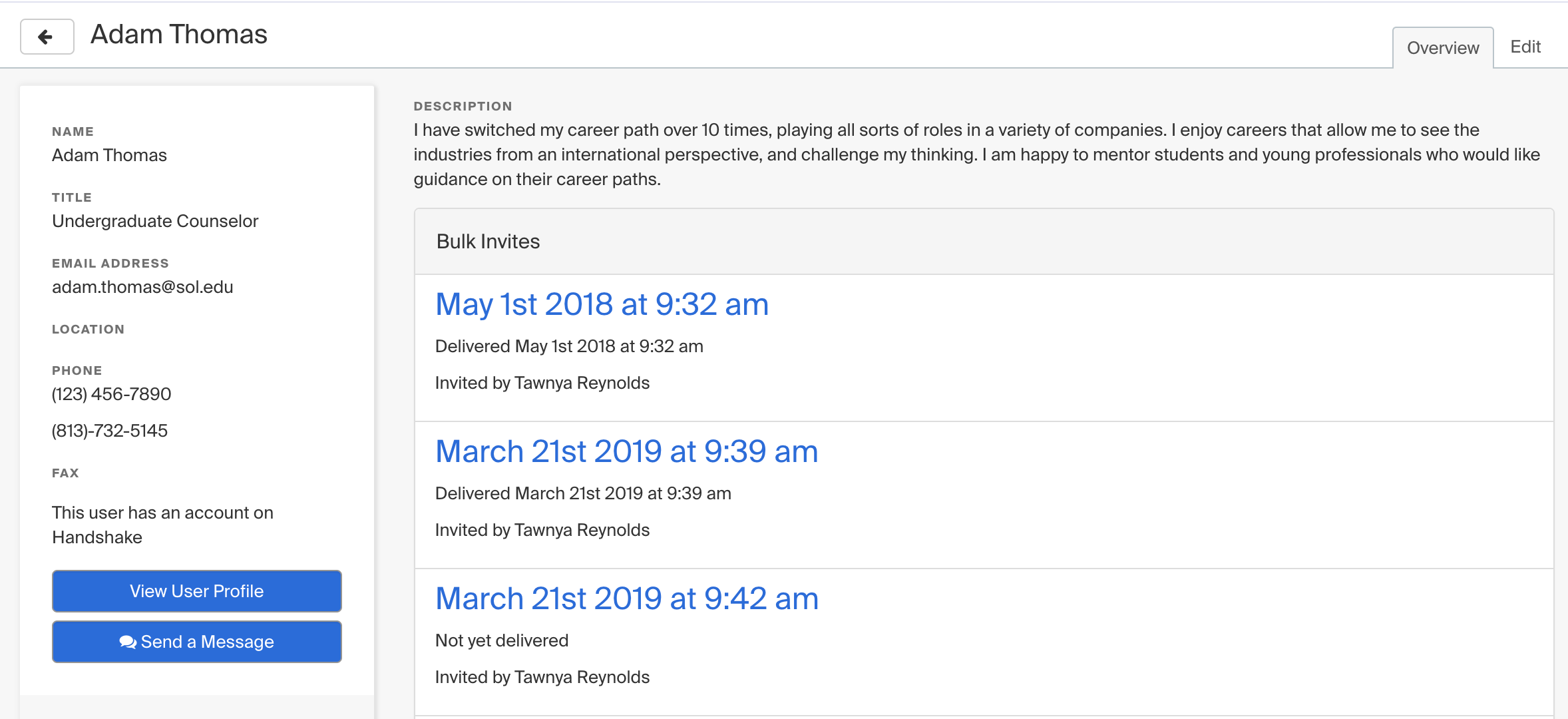The height and width of the screenshot is (719, 1568).
Task: Click the phone number (123) 456-7890
Action: click(x=111, y=394)
